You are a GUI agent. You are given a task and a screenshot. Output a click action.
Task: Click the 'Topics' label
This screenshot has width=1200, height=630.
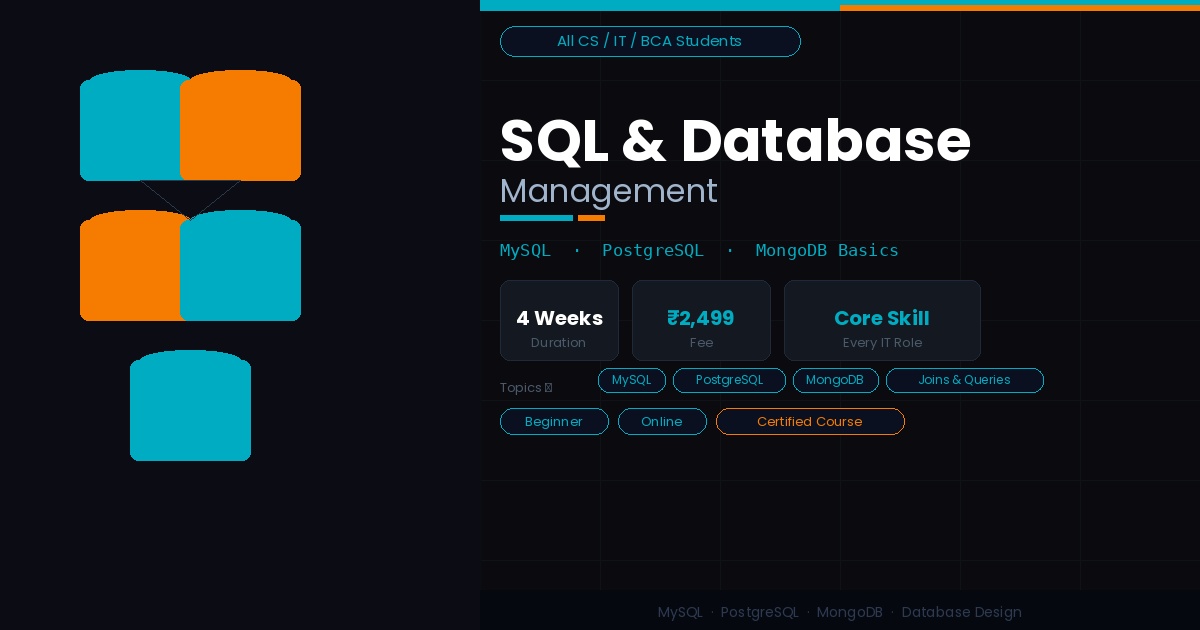pyautogui.click(x=526, y=388)
